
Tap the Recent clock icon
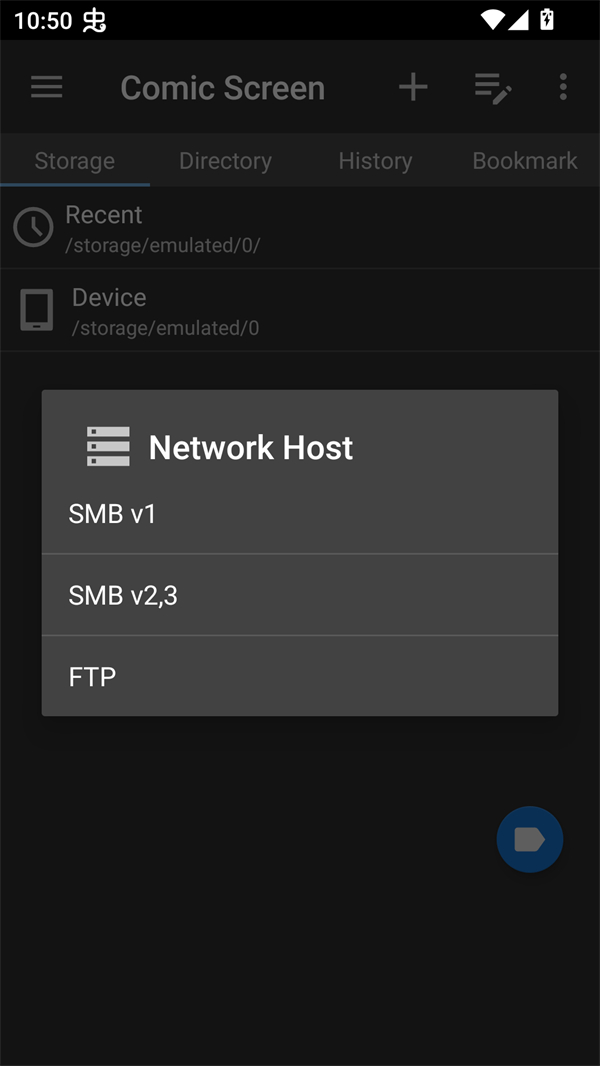pos(33,228)
